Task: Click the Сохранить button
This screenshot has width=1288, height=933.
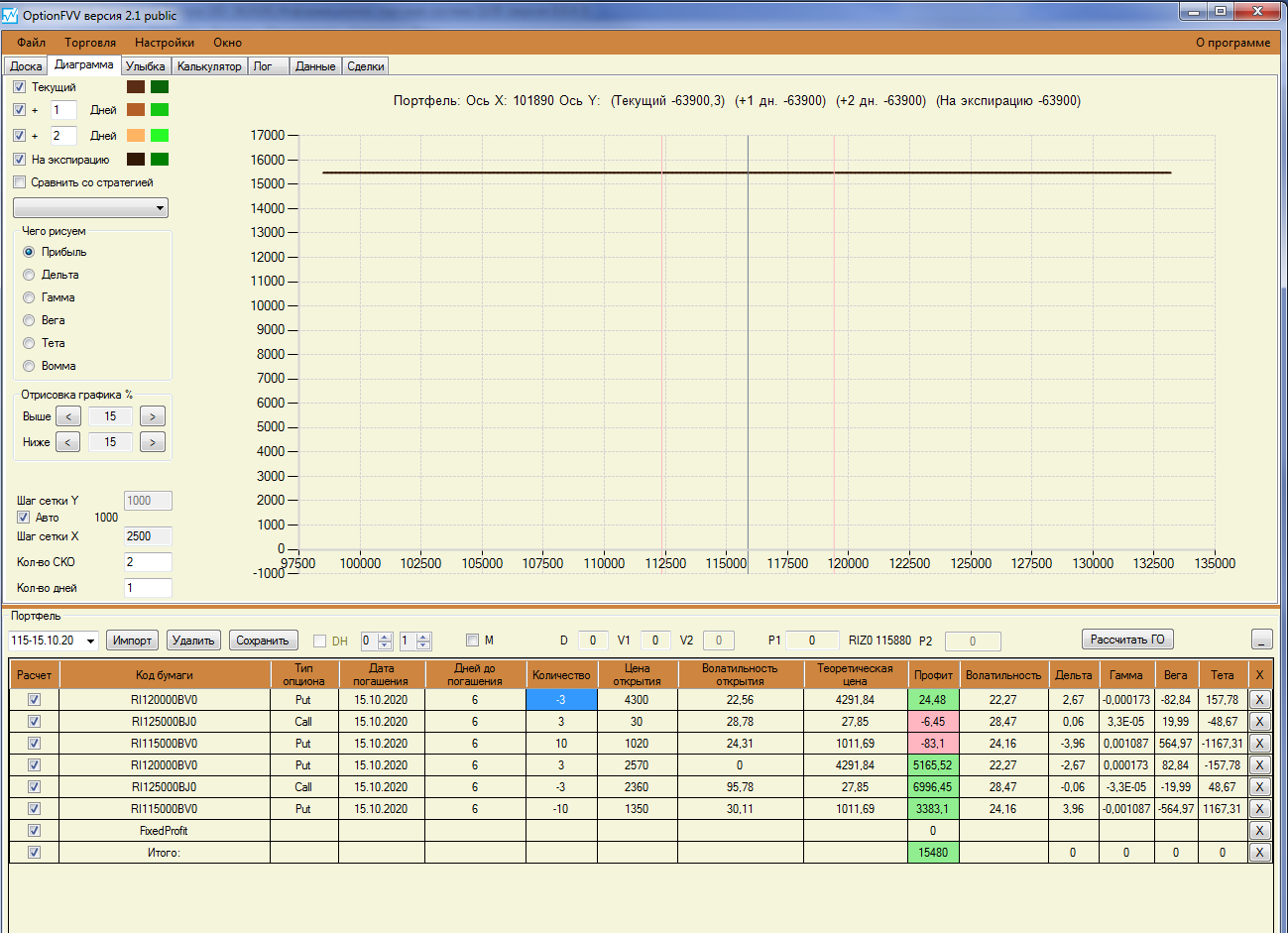Action: pos(262,641)
